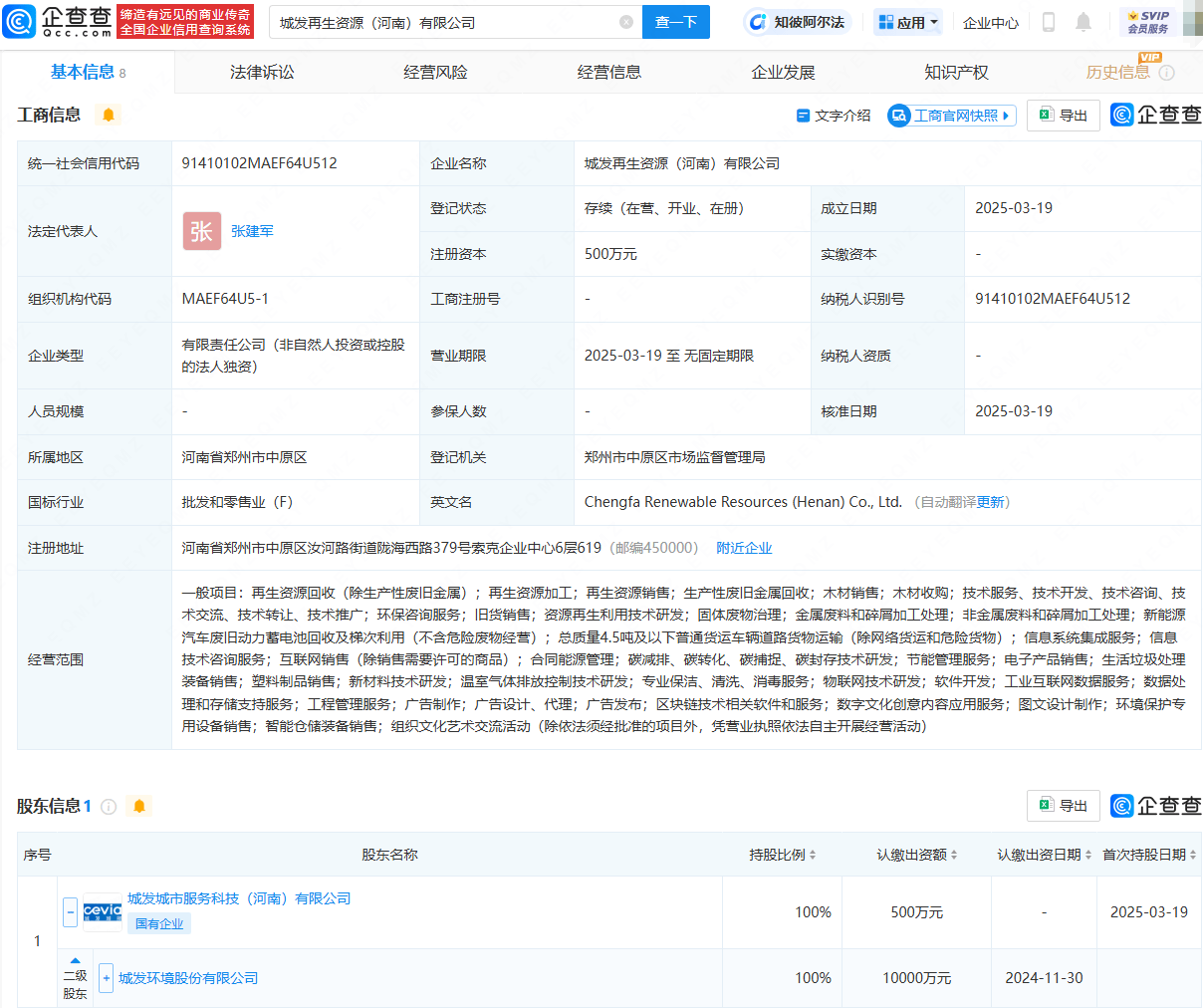The height and width of the screenshot is (1008, 1203).
Task: Open 企业中心 link
Action: click(x=991, y=22)
